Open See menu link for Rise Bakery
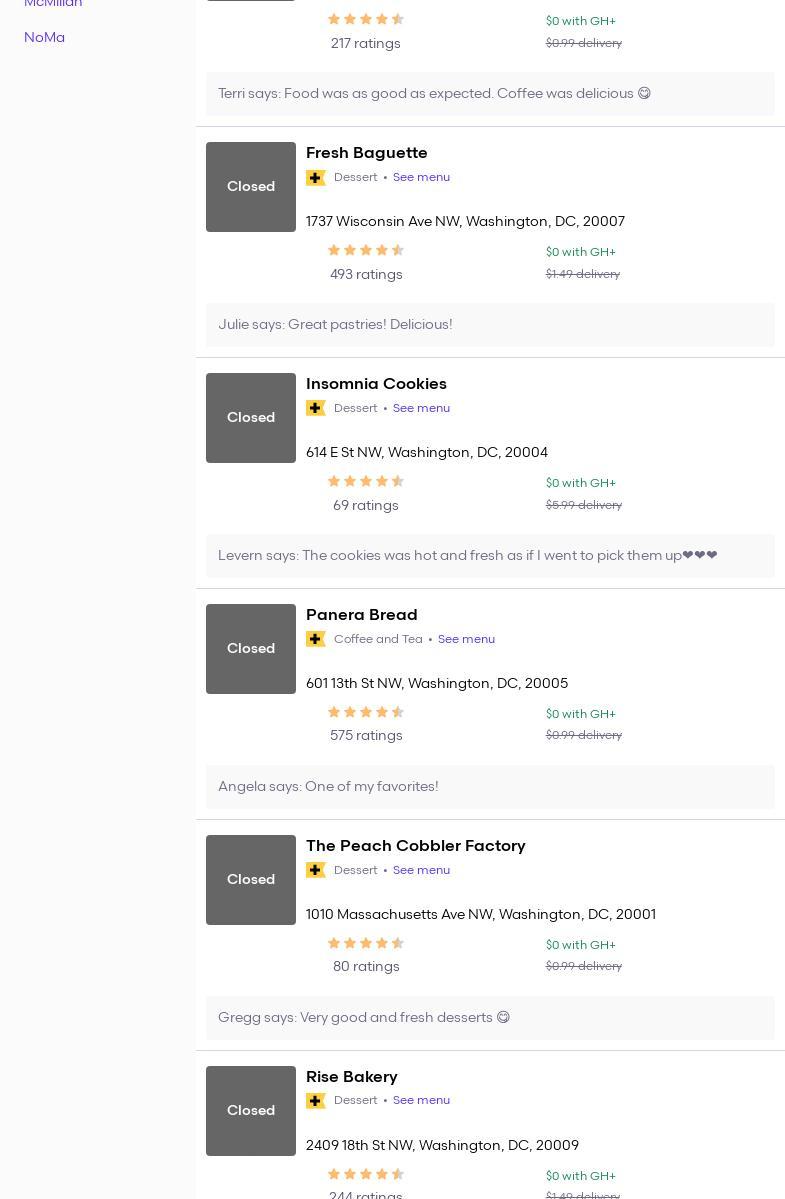Screen dimensions: 785x1199 click(421, 1100)
